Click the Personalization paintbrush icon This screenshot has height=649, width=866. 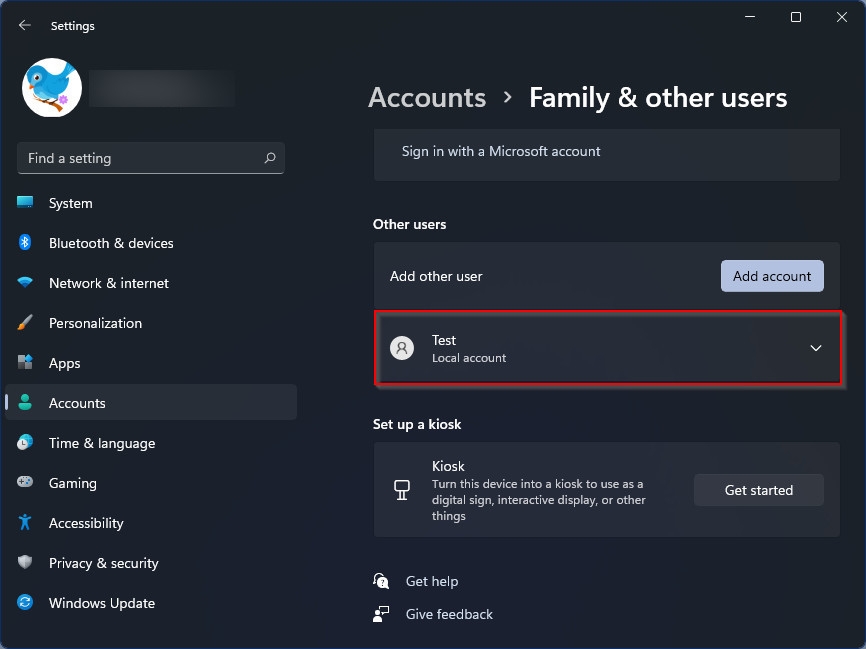coord(25,323)
